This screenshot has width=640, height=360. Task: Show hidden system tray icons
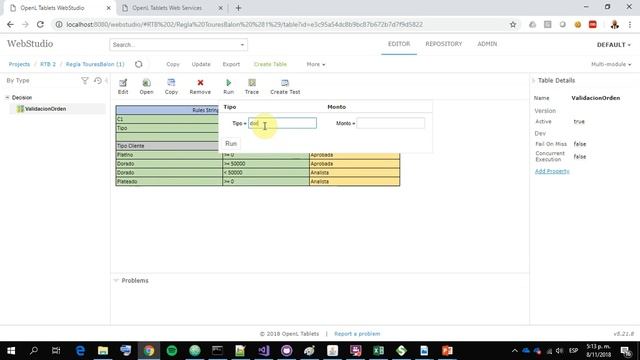[x=515, y=351]
